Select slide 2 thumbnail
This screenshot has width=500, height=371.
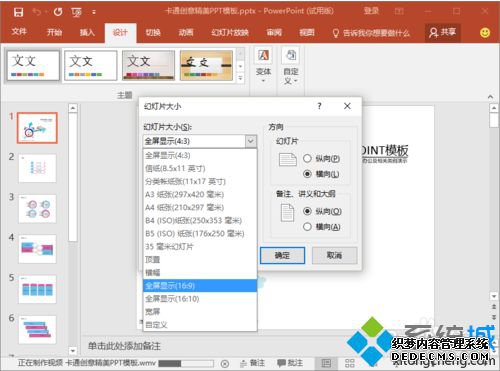click(x=37, y=168)
